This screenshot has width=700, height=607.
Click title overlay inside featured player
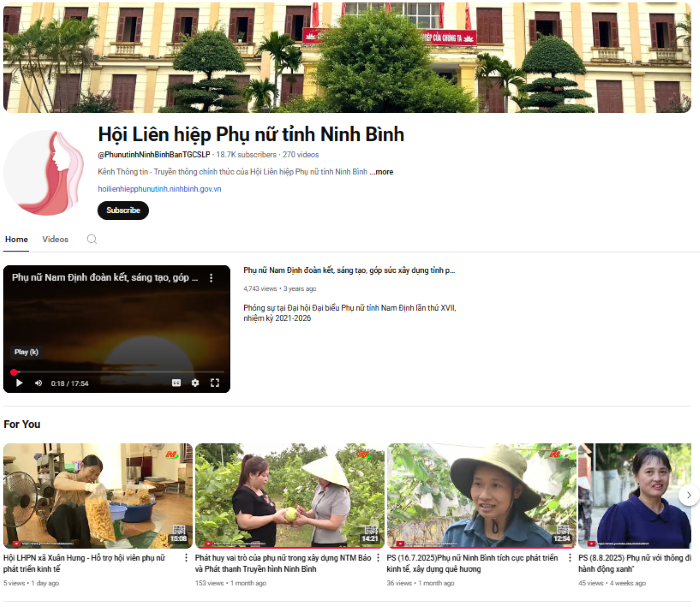[x=104, y=278]
